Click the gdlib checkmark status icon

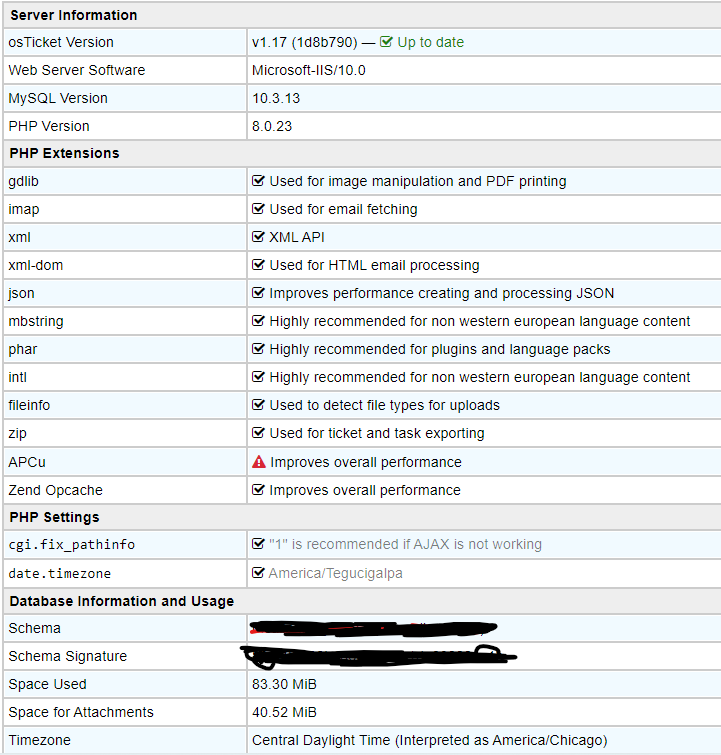coord(259,181)
